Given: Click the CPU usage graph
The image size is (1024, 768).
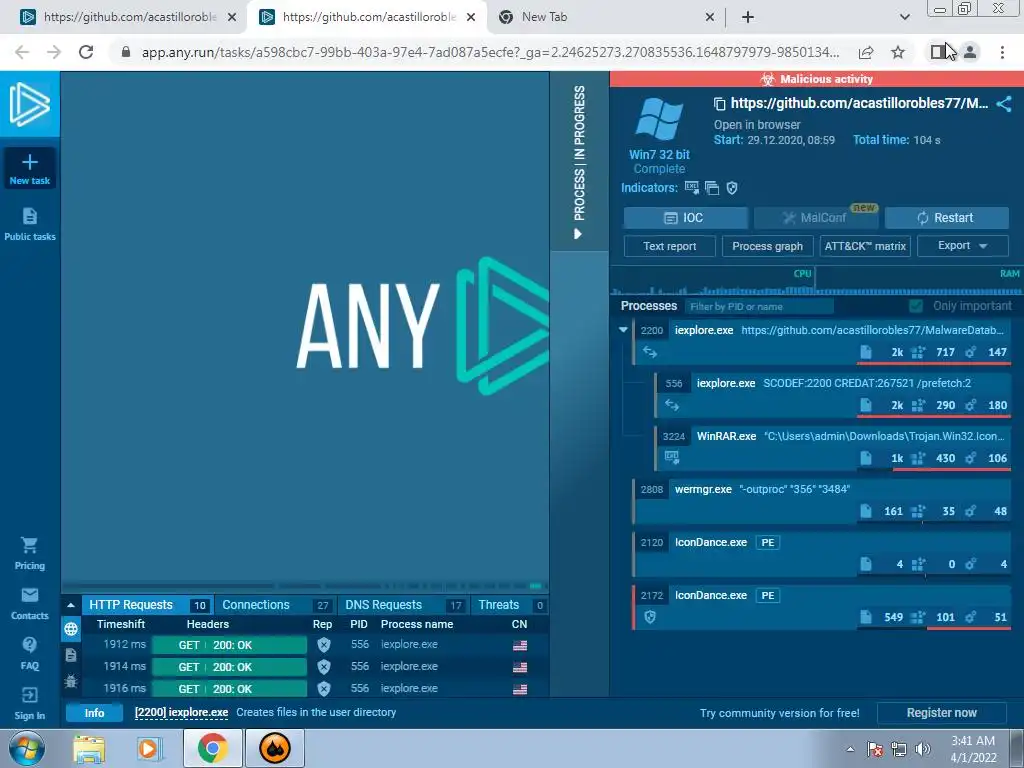Looking at the screenshot, I should (712, 281).
